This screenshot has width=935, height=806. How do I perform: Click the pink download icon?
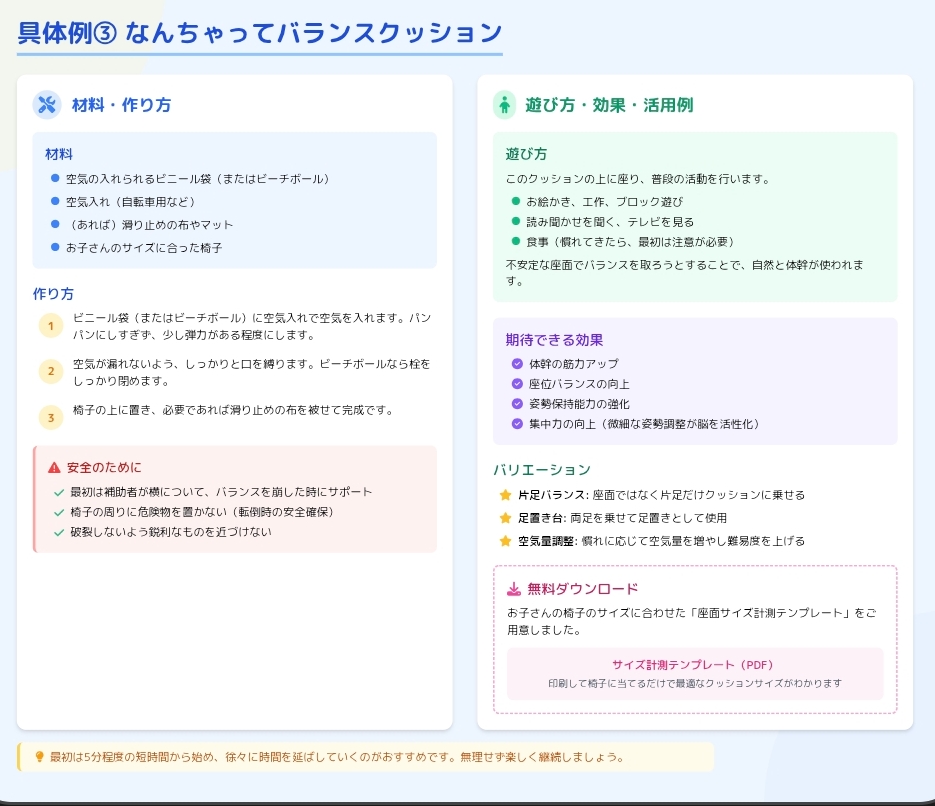point(514,589)
